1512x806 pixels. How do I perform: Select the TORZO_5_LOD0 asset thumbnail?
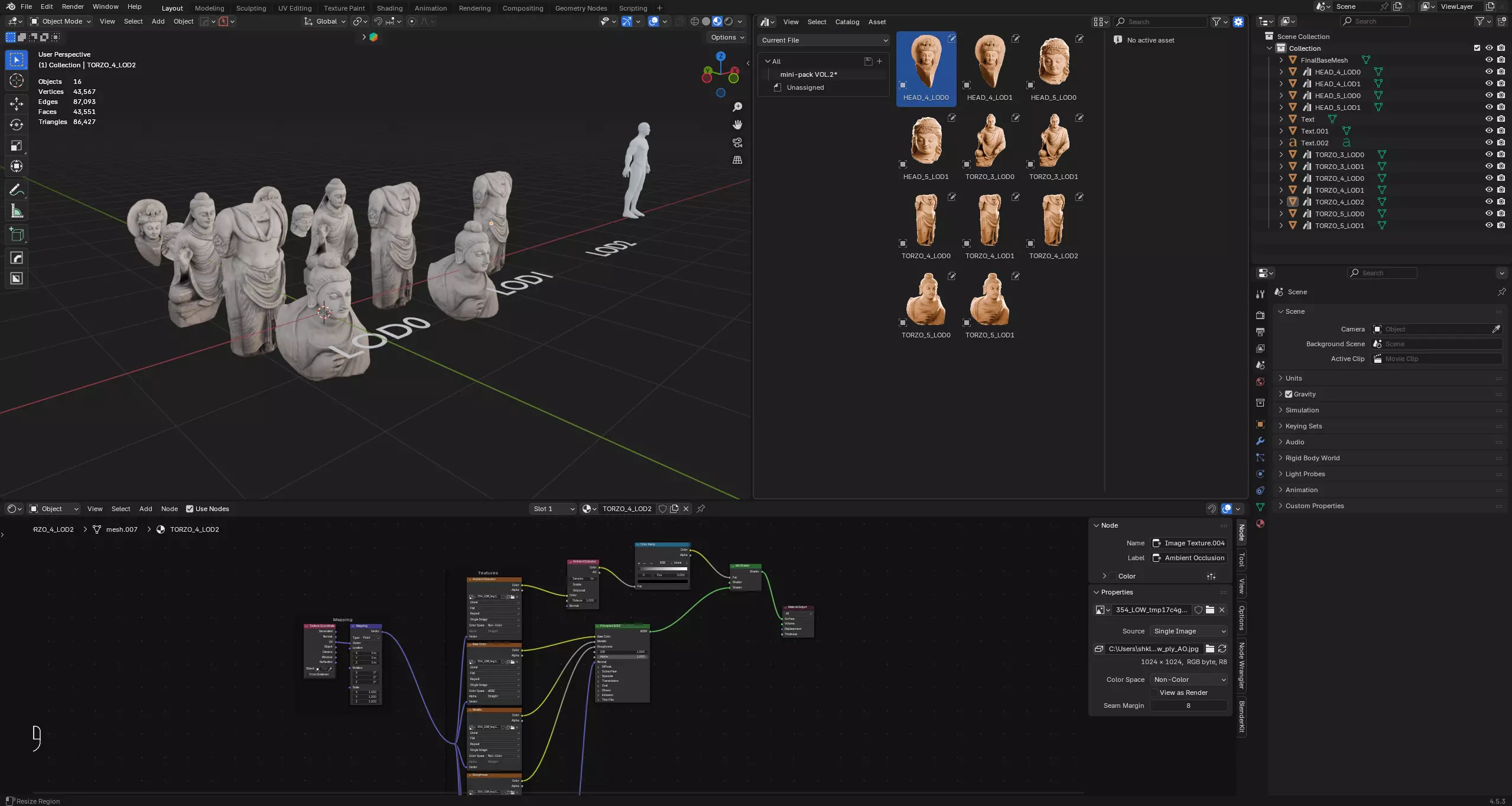click(926, 300)
